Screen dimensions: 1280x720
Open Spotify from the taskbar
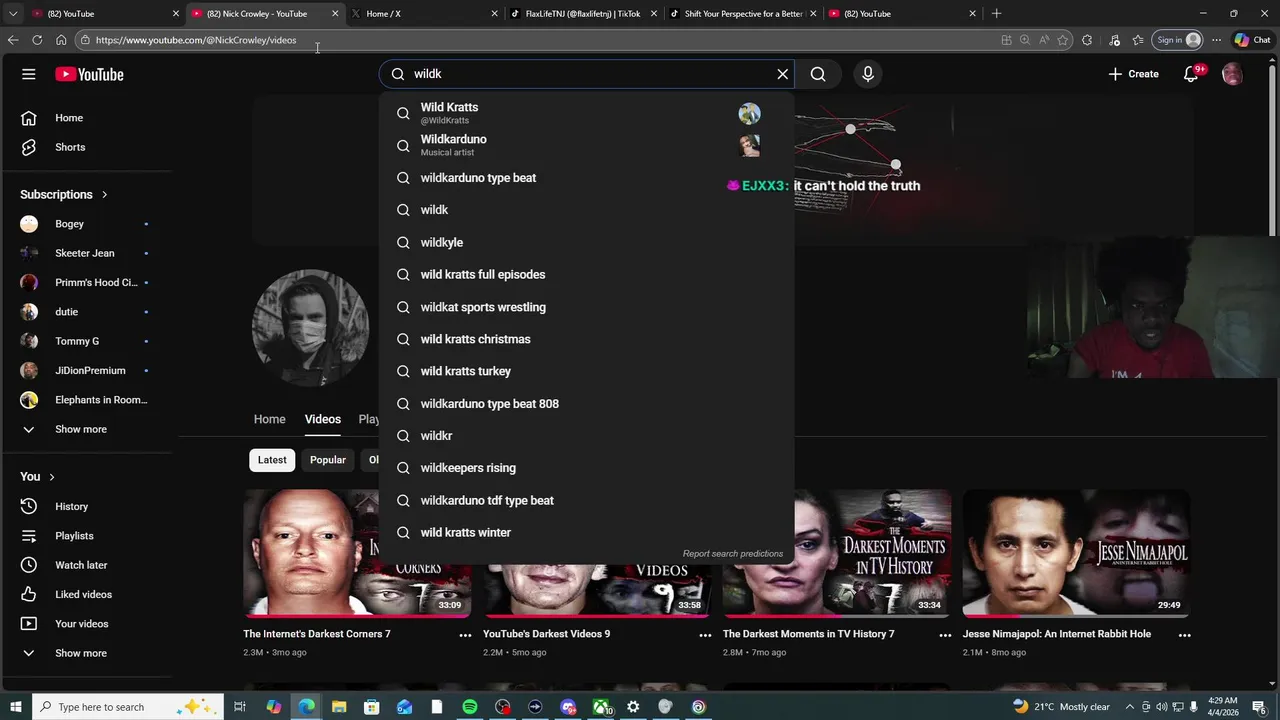[470, 707]
